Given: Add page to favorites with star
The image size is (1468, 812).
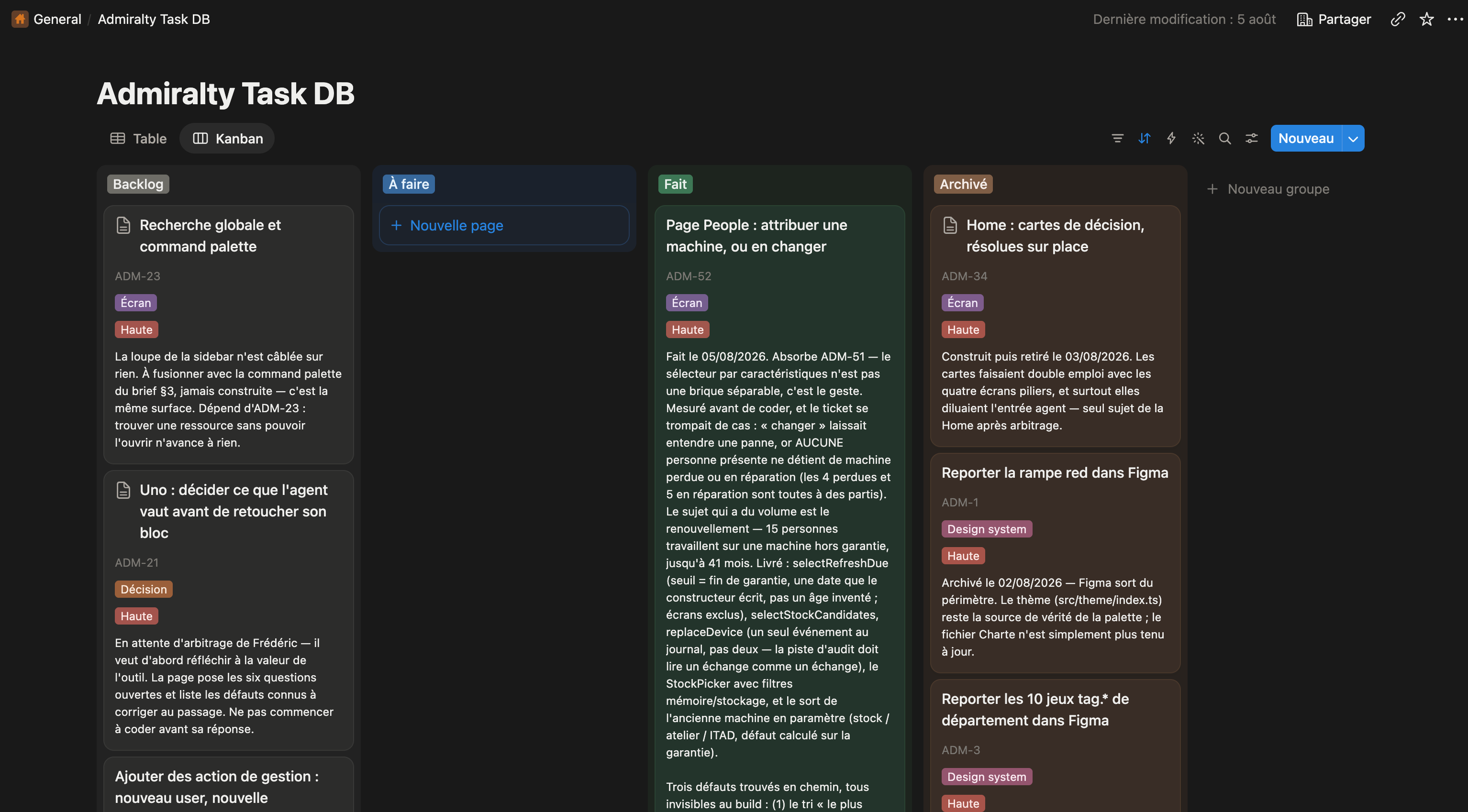Looking at the screenshot, I should click(1426, 19).
